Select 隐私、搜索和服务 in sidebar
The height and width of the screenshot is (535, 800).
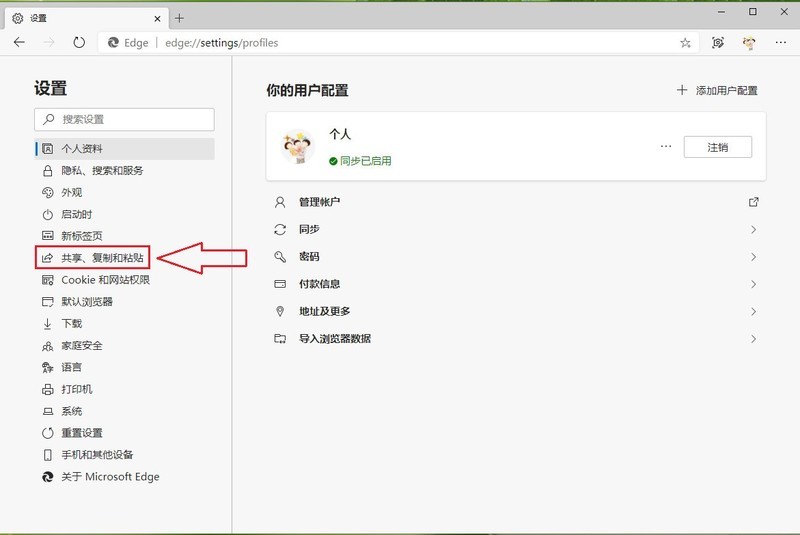102,171
